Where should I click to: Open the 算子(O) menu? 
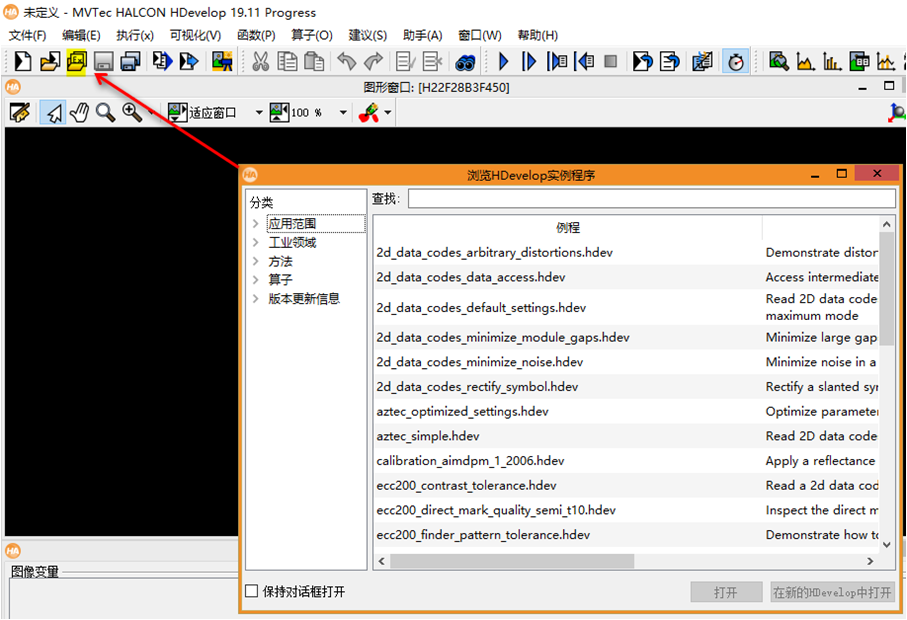coord(312,35)
